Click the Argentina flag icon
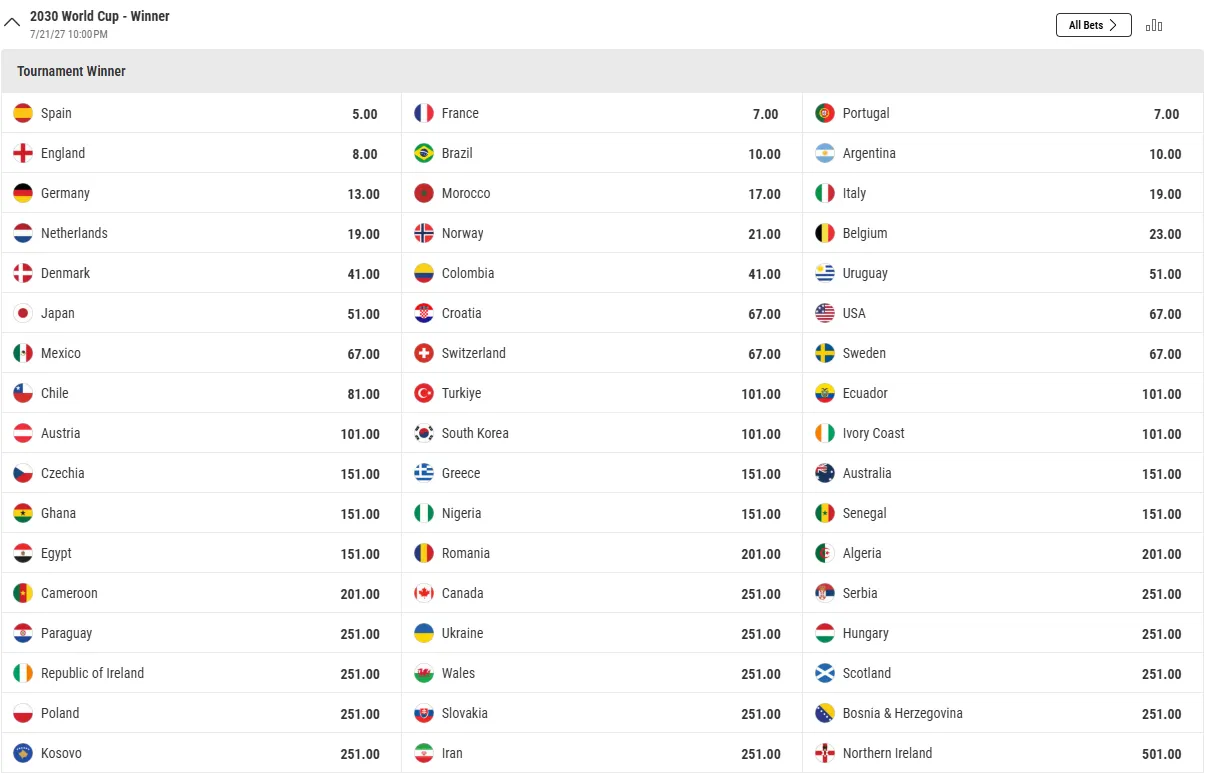The image size is (1205, 773). 825,153
